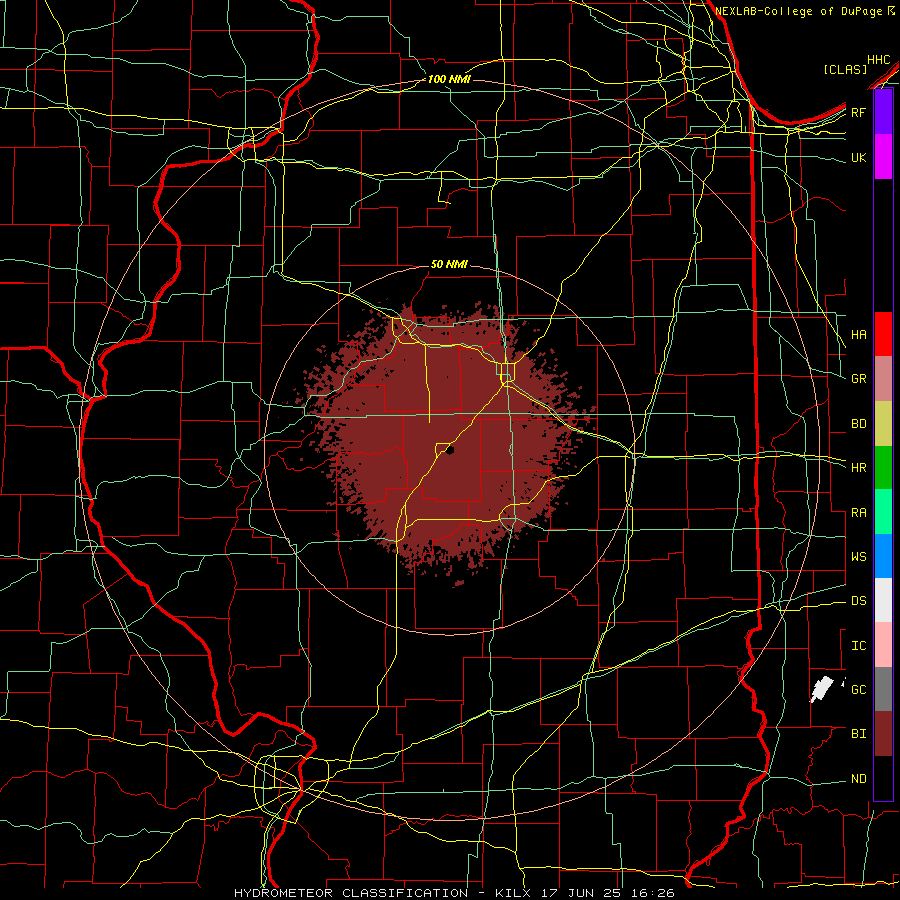Click the 'RF' legend label text
Image resolution: width=900 pixels, height=900 pixels.
click(x=859, y=112)
